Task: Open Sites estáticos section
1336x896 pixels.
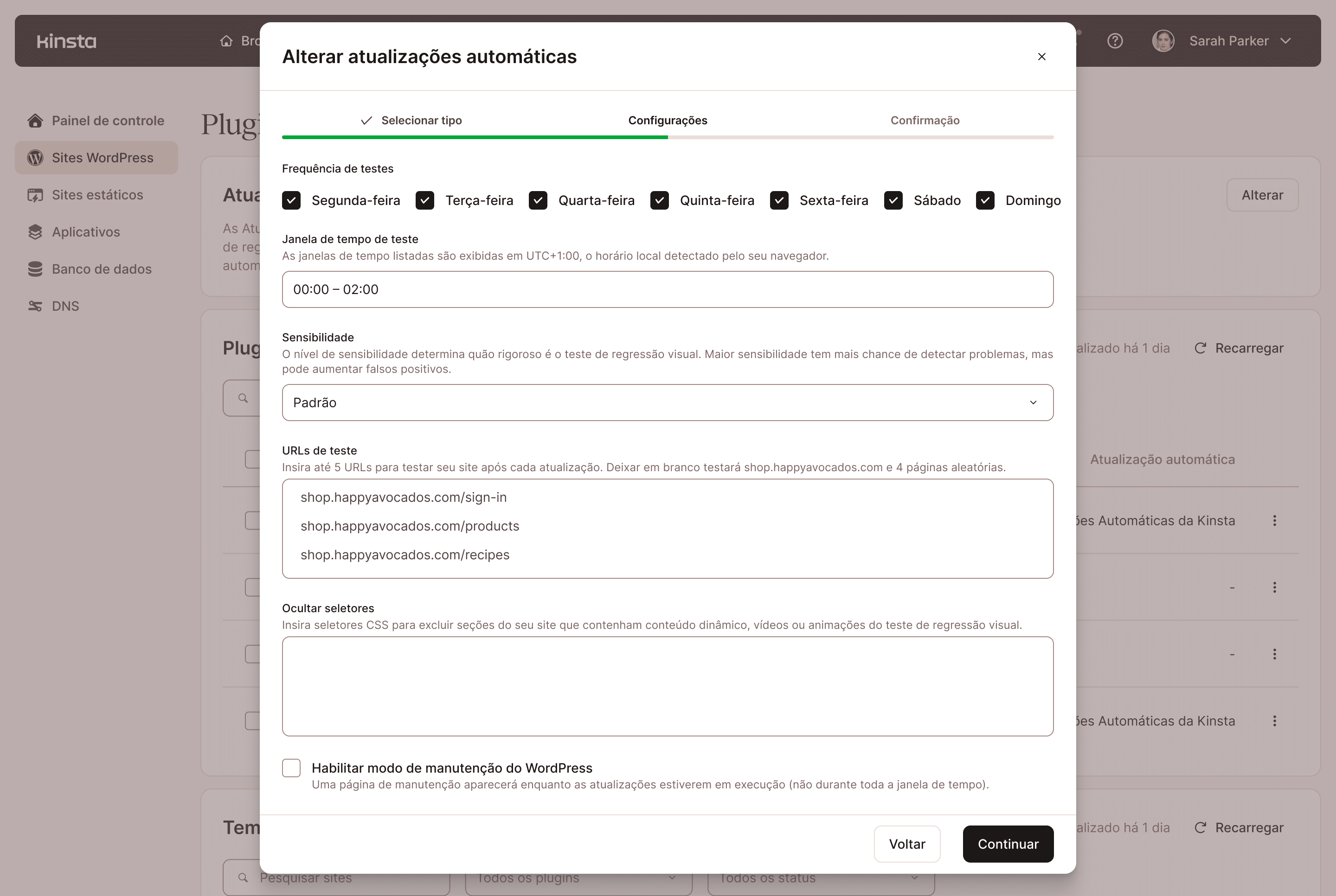Action: [97, 194]
